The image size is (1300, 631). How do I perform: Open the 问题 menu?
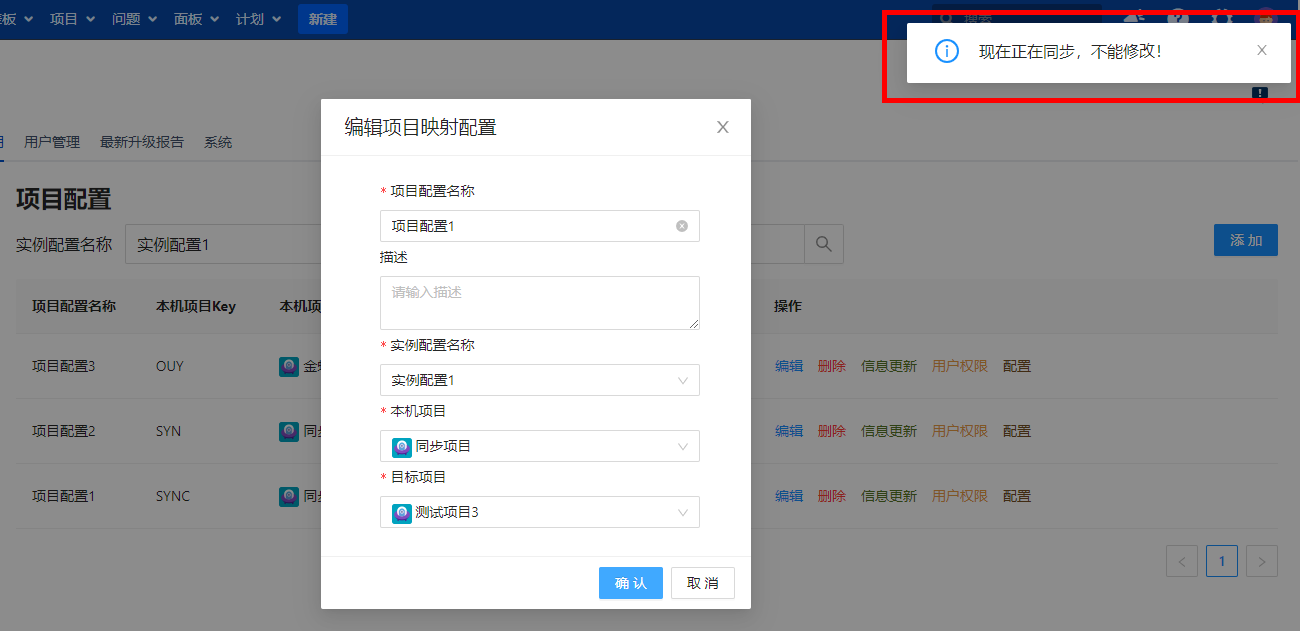[x=133, y=19]
